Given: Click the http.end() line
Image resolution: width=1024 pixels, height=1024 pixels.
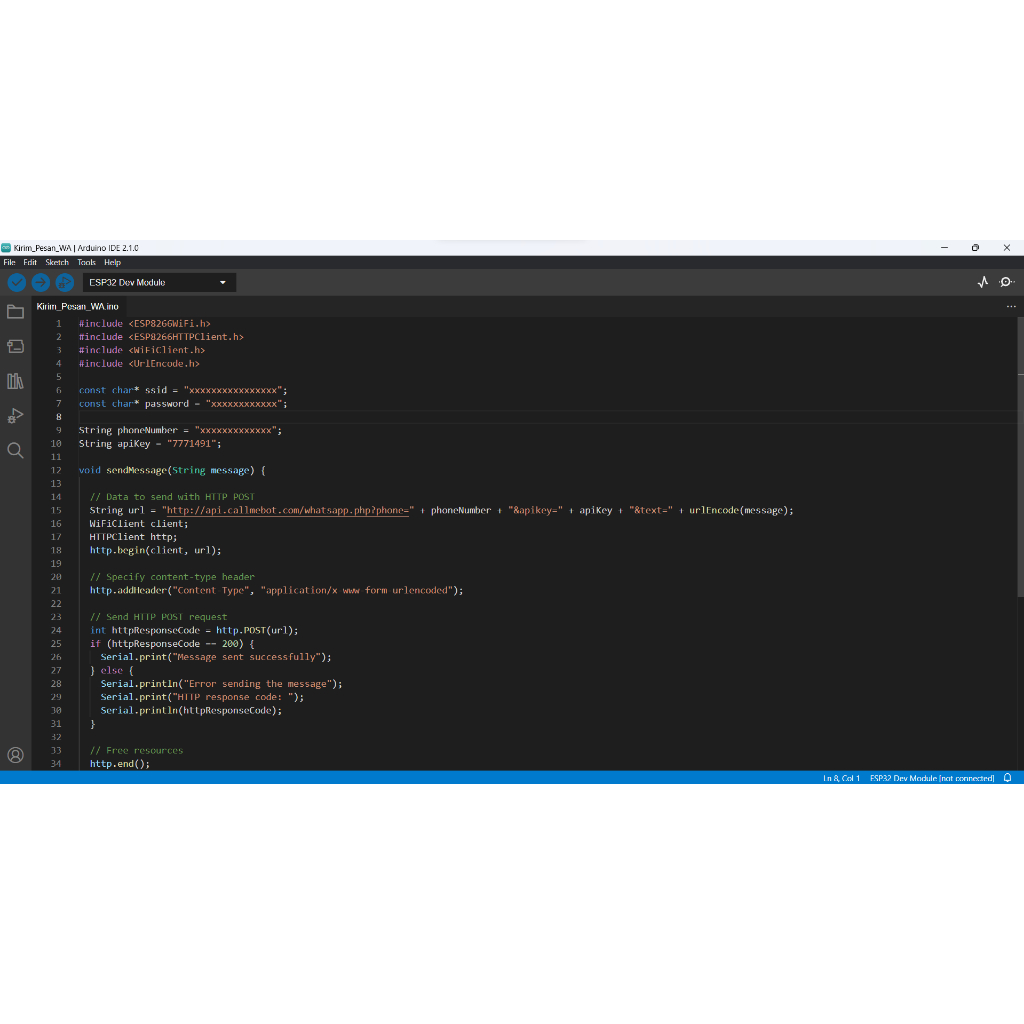Looking at the screenshot, I should (x=120, y=763).
